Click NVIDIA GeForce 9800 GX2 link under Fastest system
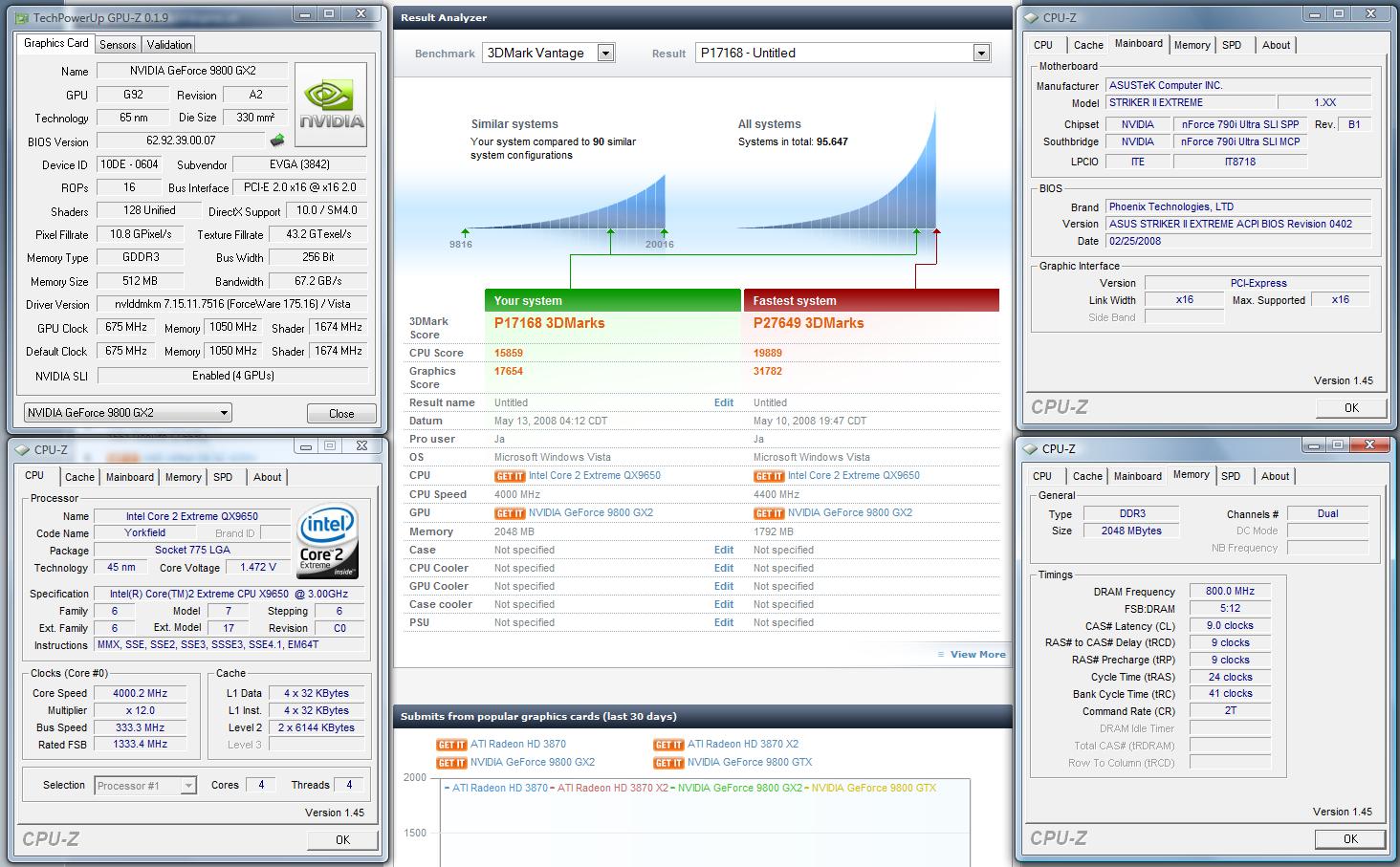The image size is (1400, 867). click(x=850, y=513)
